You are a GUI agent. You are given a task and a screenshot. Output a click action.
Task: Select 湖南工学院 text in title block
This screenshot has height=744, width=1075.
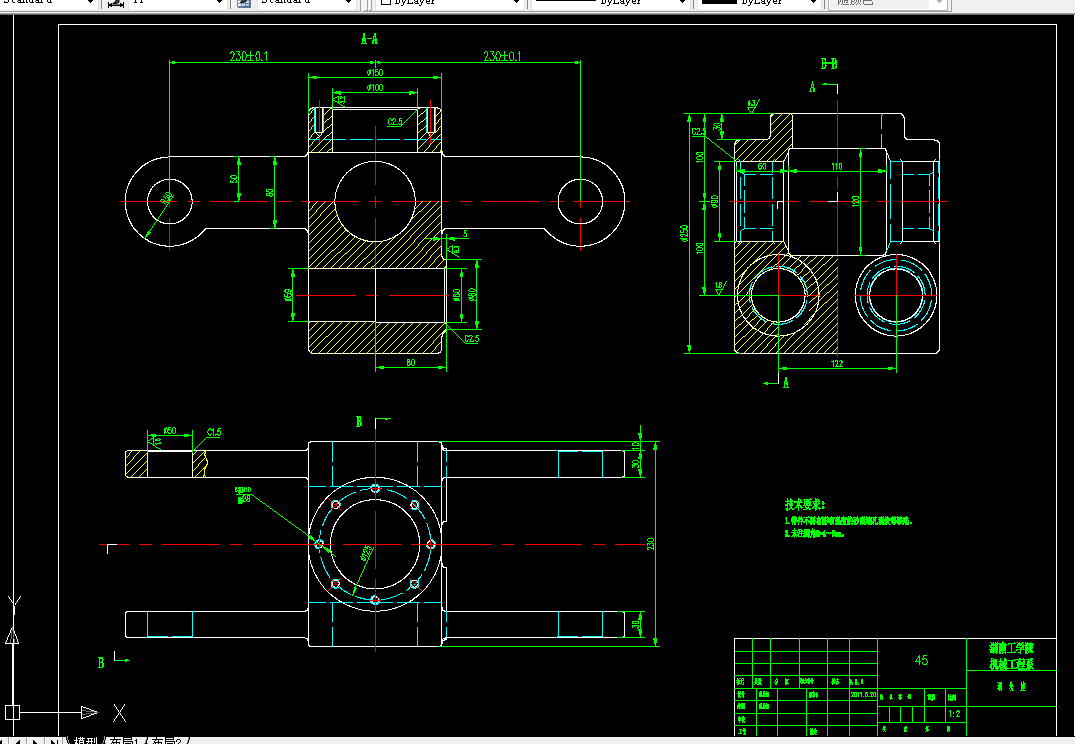pyautogui.click(x=1011, y=648)
